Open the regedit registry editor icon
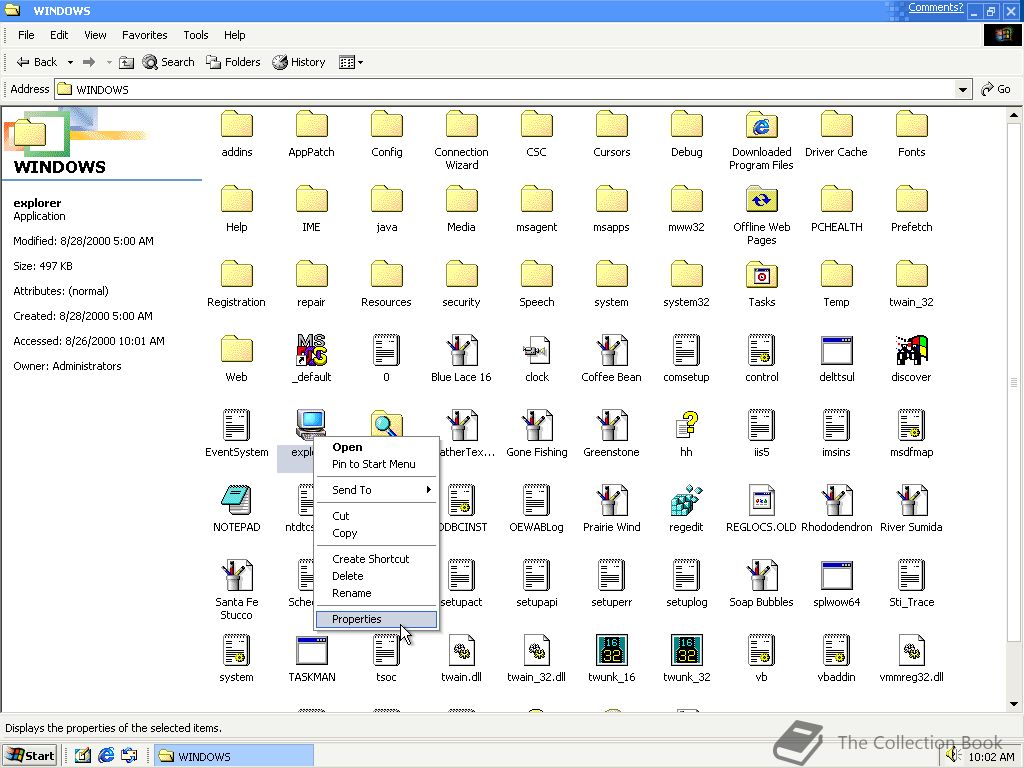 click(x=686, y=501)
